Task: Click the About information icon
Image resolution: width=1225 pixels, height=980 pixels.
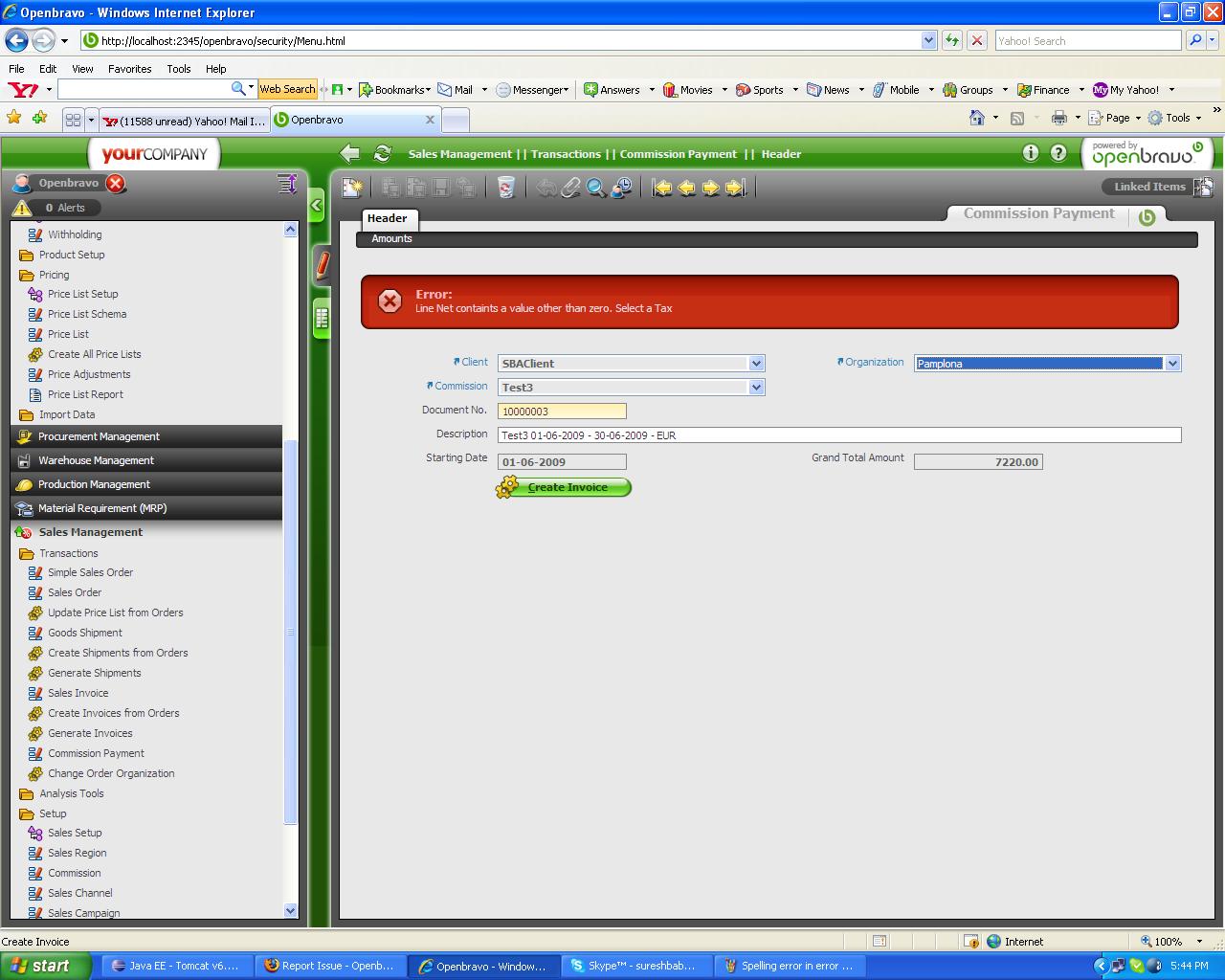Action: pos(1031,153)
